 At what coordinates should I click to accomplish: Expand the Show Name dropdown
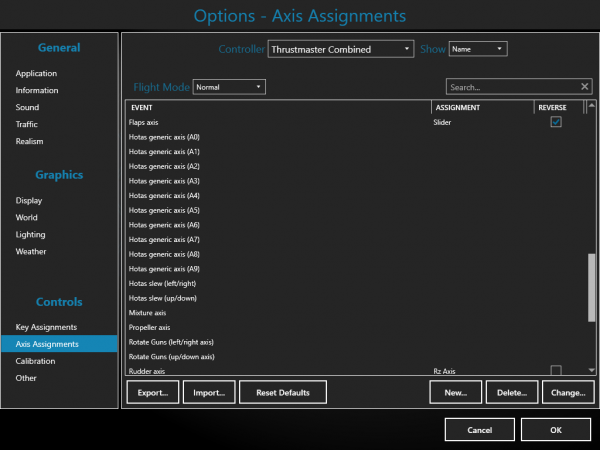tap(478, 48)
